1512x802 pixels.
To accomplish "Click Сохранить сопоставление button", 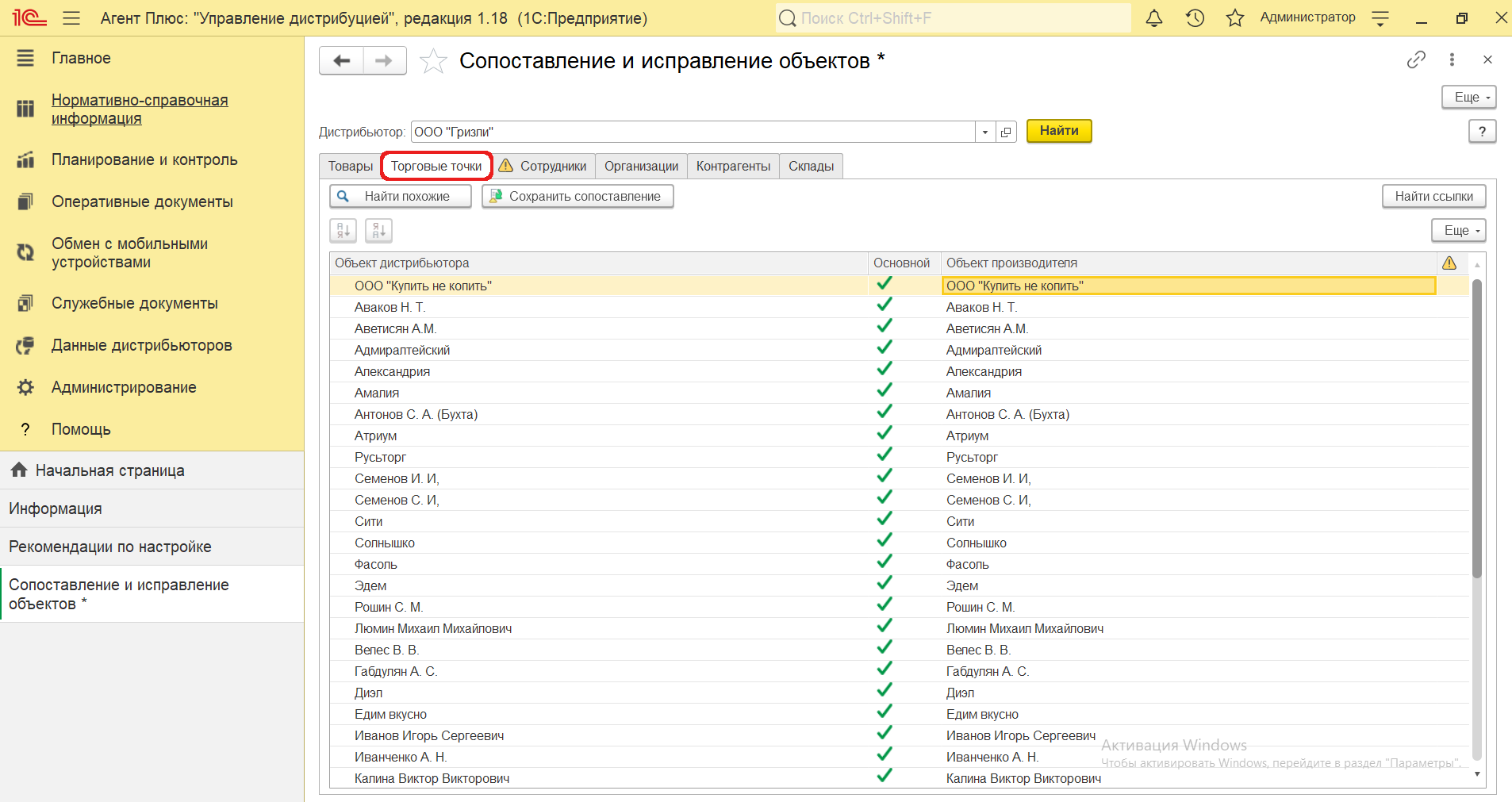I will [x=578, y=196].
